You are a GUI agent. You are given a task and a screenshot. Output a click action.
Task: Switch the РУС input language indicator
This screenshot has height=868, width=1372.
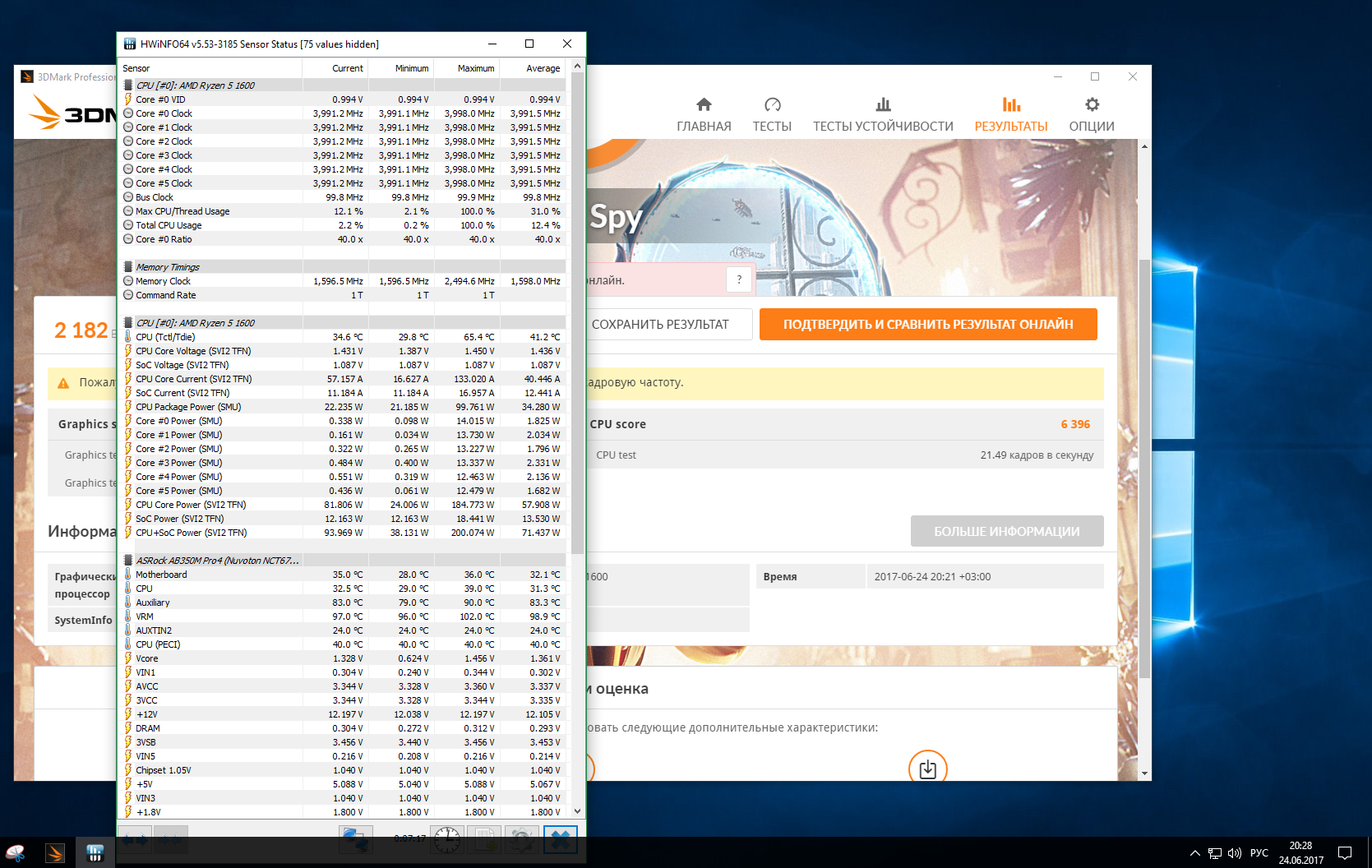pos(1259,853)
